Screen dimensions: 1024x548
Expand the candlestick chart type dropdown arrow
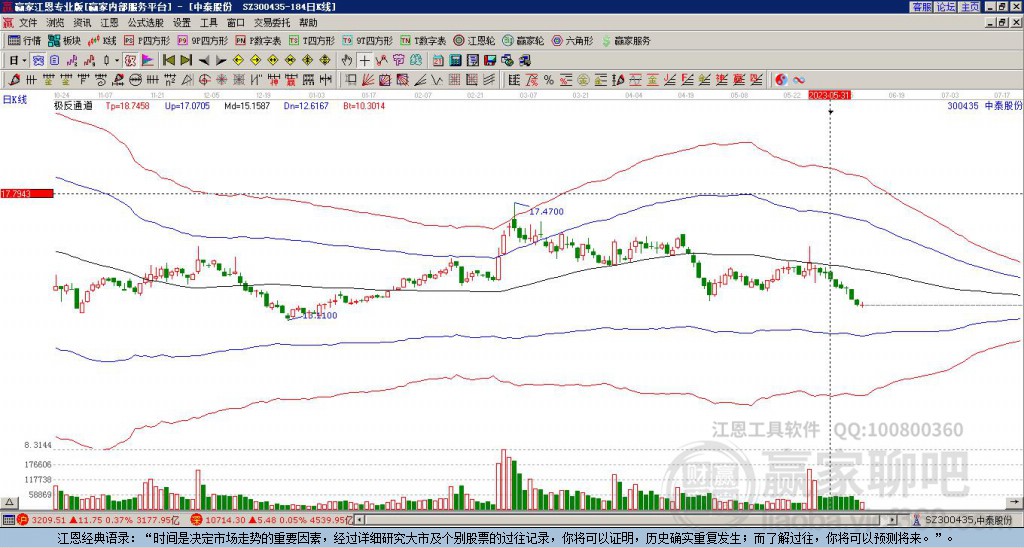[x=117, y=61]
